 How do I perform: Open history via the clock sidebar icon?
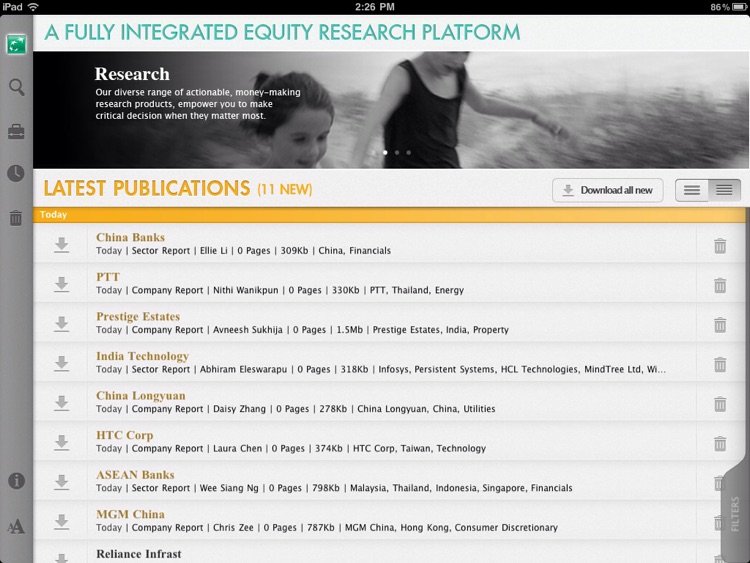pos(16,173)
